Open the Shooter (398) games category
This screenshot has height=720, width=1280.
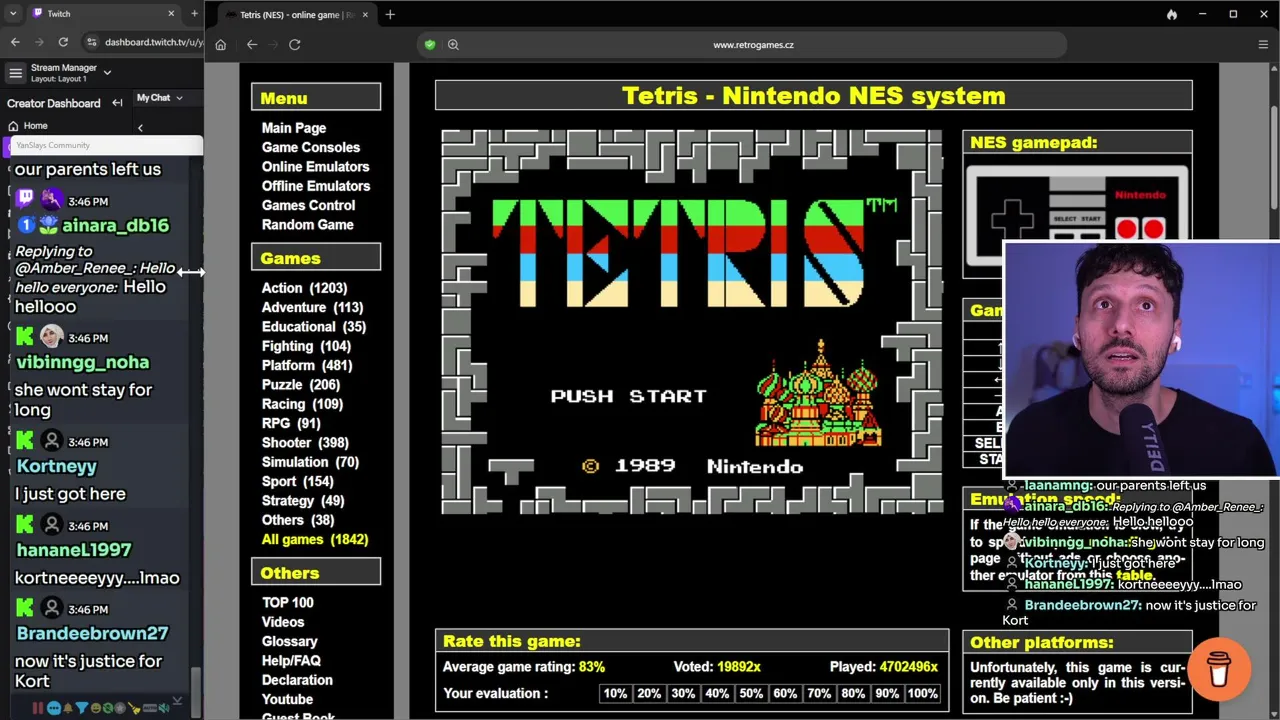point(305,443)
